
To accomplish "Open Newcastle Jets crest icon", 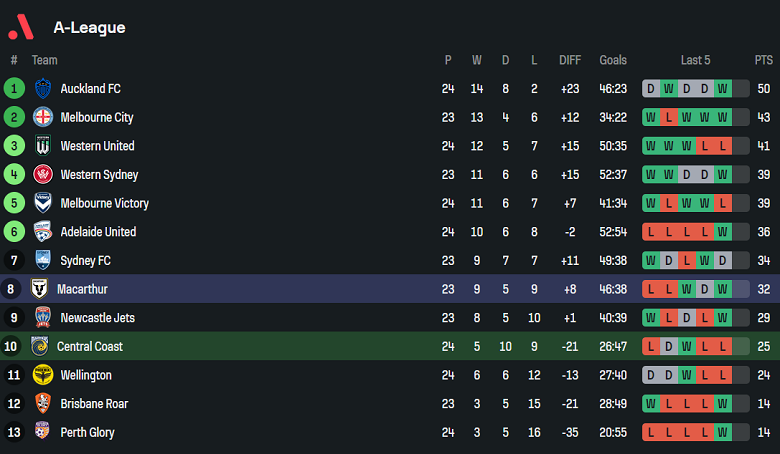I will tap(43, 318).
